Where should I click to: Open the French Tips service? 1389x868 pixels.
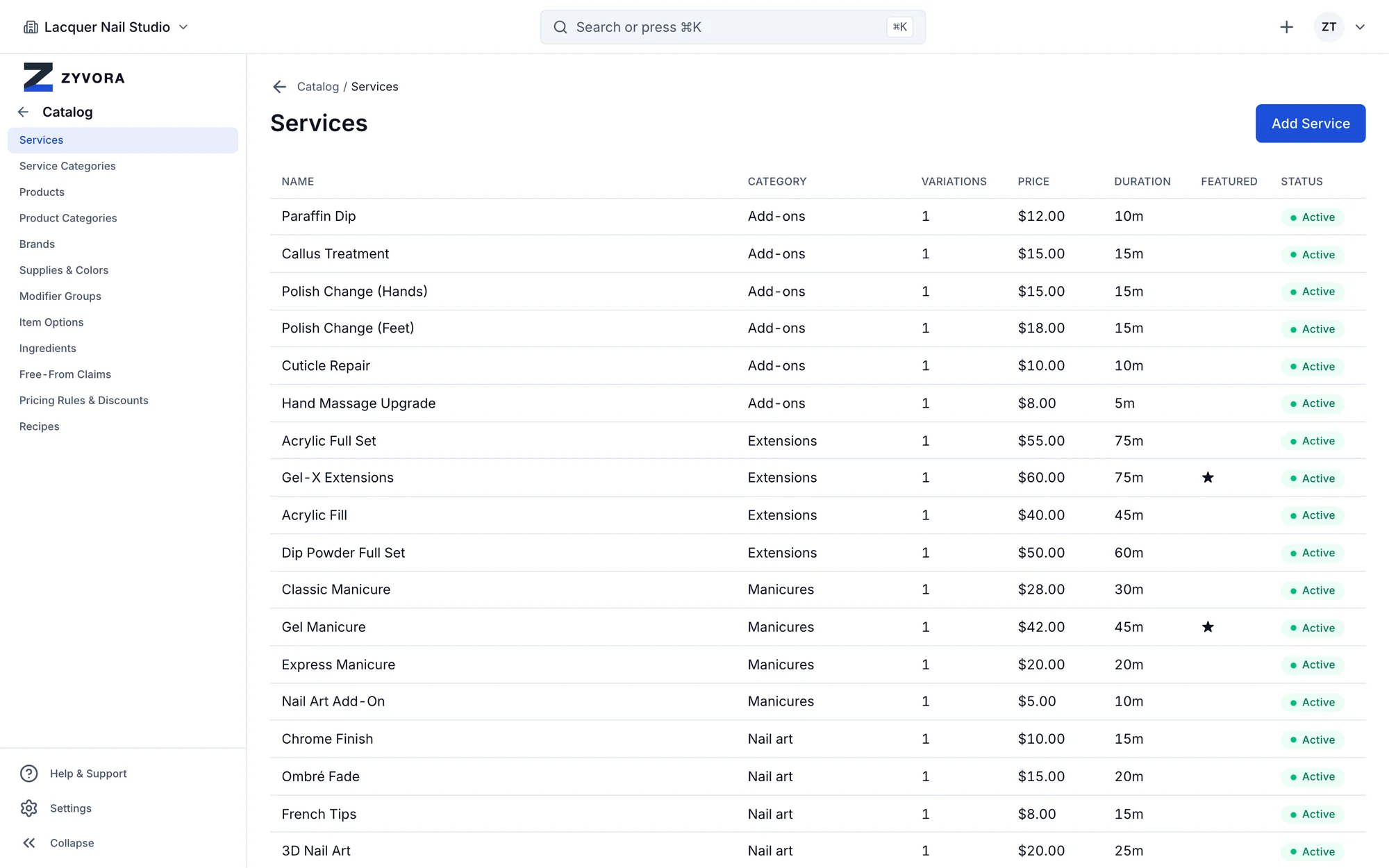[x=319, y=814]
